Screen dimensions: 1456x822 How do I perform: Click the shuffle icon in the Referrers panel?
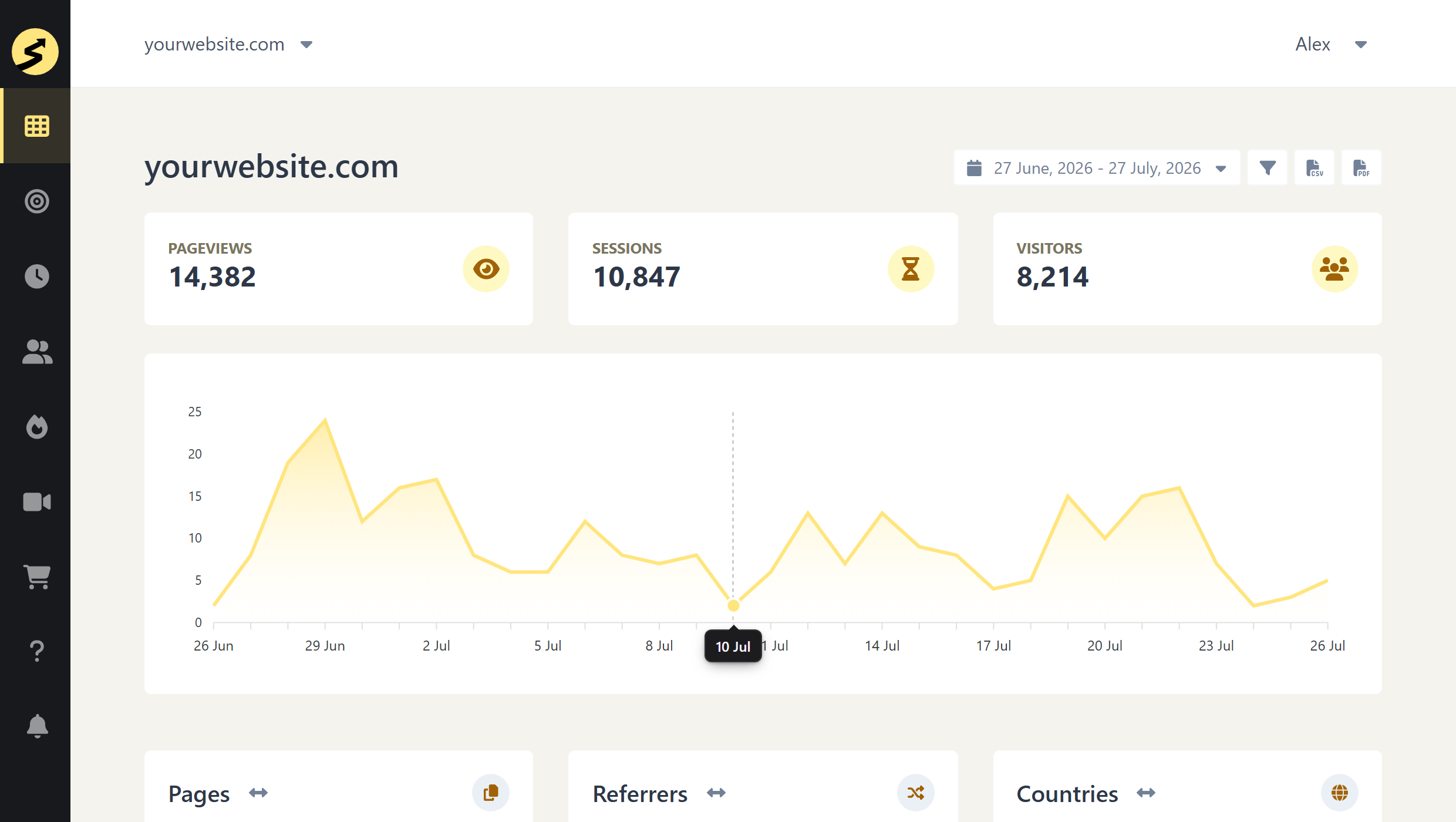915,793
